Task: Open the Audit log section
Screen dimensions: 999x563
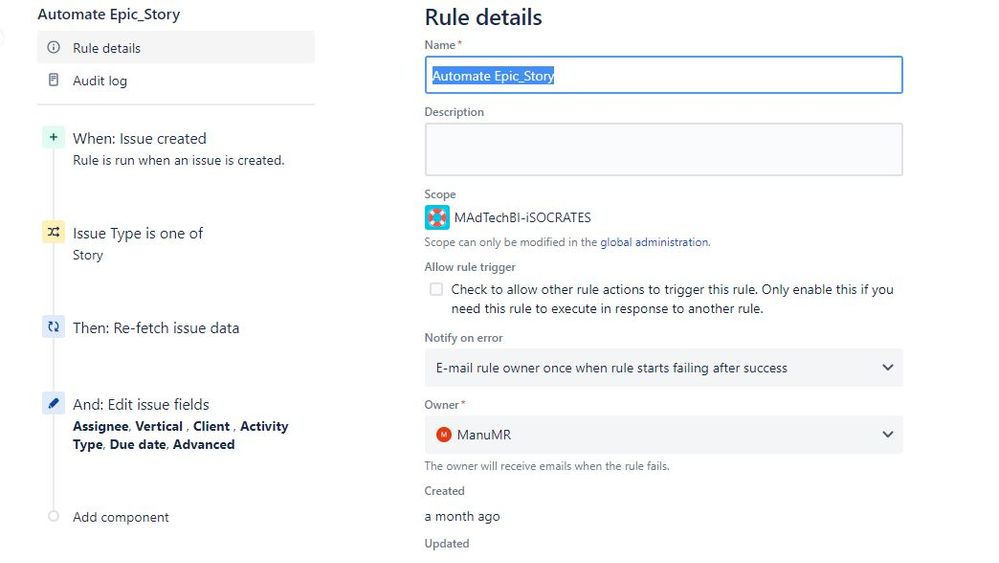Action: (x=176, y=81)
